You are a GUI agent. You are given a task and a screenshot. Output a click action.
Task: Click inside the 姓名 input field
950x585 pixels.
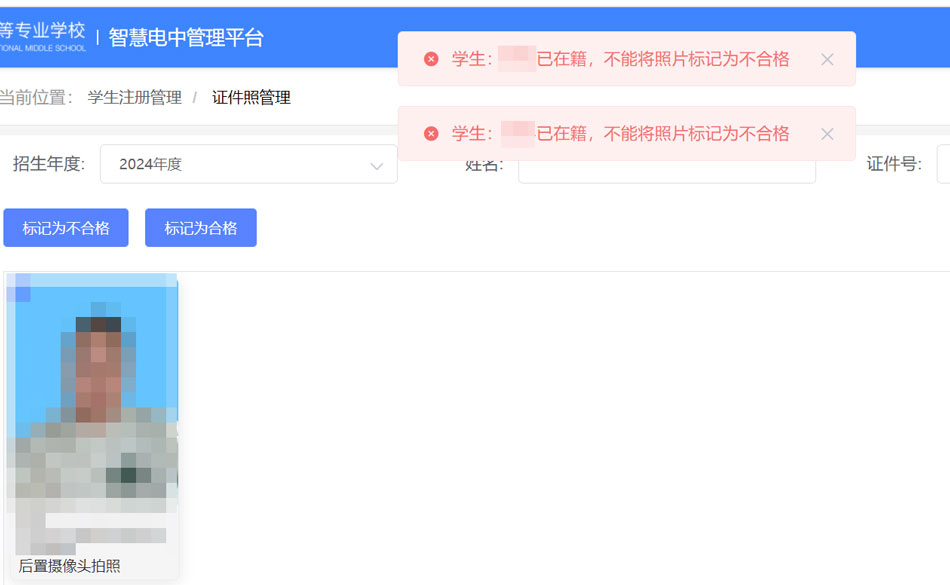coord(666,170)
